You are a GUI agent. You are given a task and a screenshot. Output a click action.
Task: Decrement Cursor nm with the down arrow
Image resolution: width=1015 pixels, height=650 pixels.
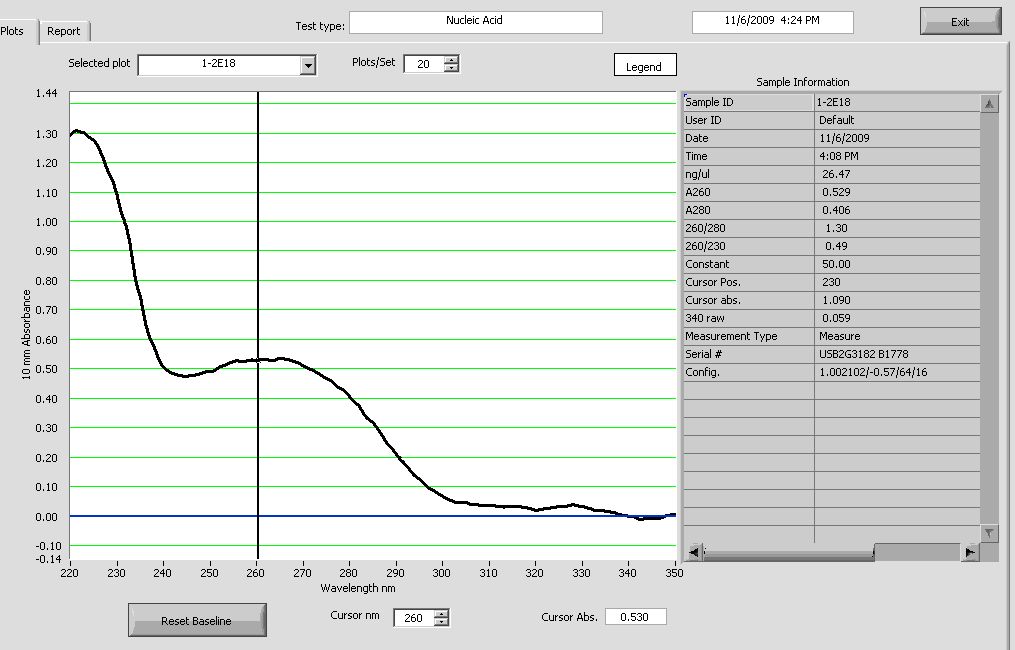[x=441, y=622]
